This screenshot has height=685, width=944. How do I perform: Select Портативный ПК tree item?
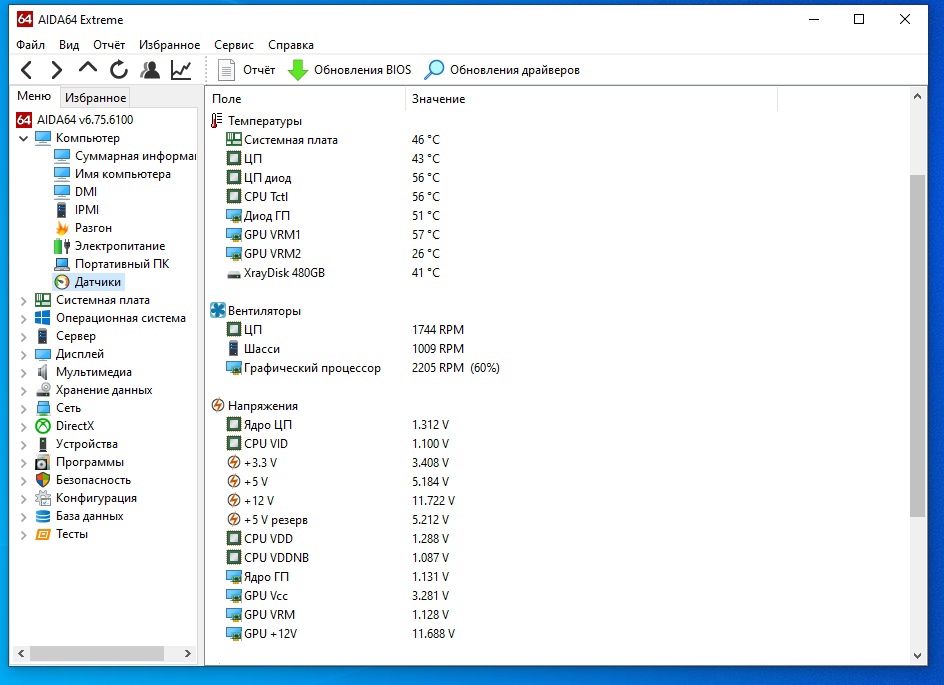coord(122,264)
